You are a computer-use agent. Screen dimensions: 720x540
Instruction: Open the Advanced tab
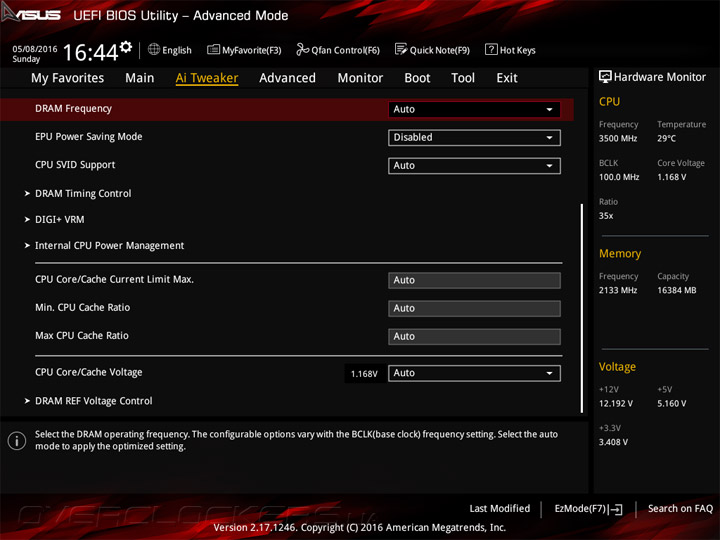pos(287,78)
